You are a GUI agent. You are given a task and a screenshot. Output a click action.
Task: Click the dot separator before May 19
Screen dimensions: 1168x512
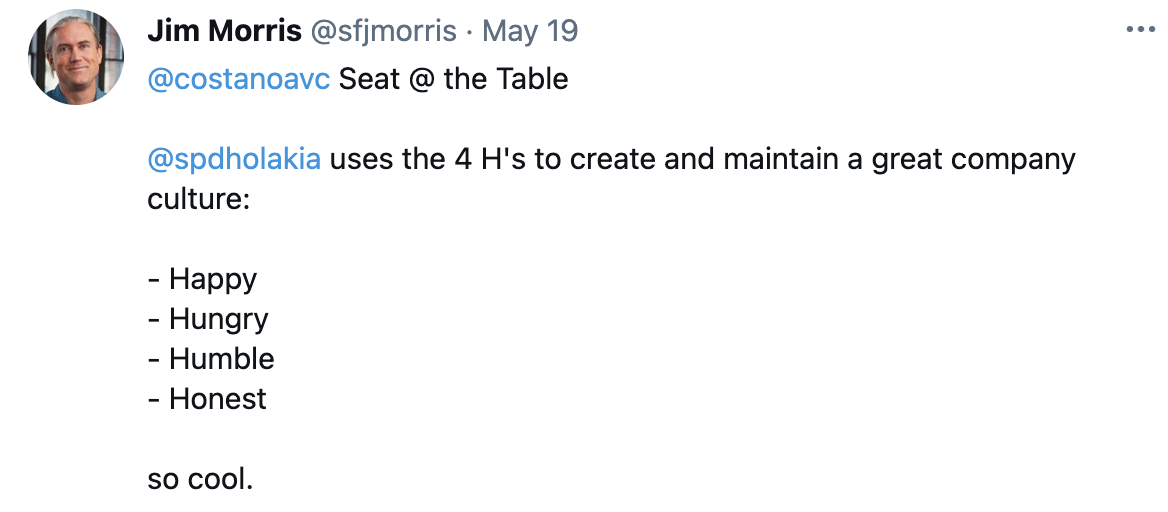pos(470,32)
